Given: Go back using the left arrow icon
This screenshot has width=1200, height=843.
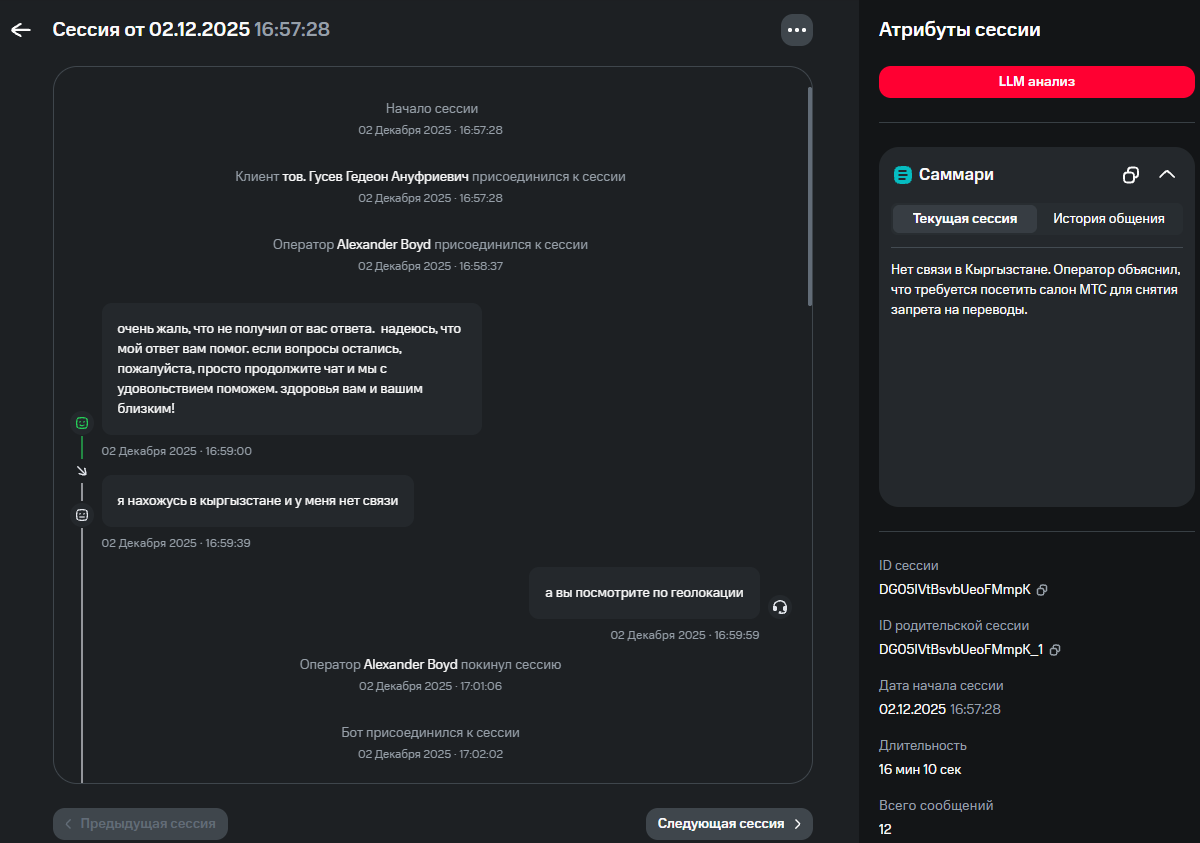Looking at the screenshot, I should [x=21, y=30].
